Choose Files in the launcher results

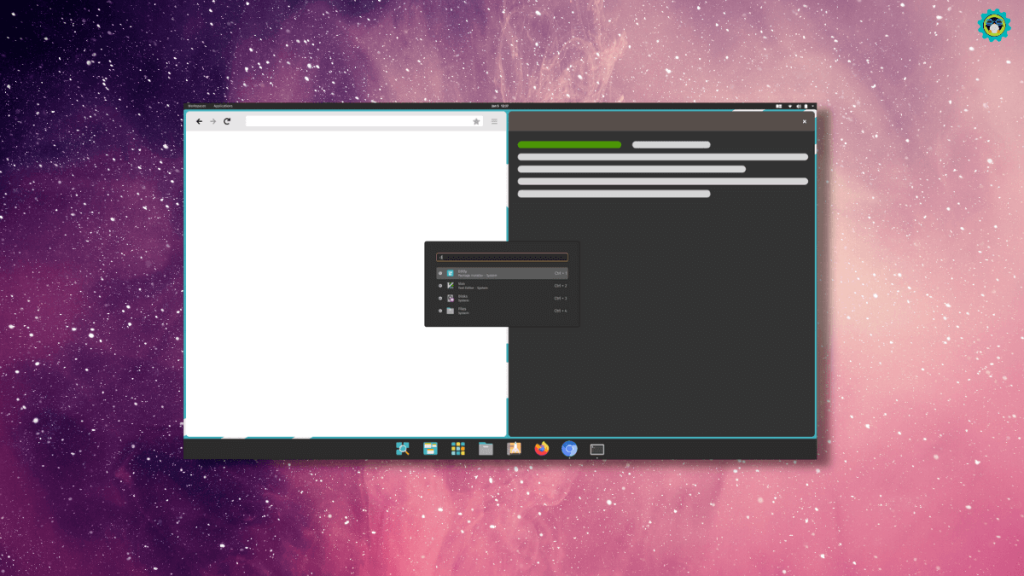(x=502, y=310)
